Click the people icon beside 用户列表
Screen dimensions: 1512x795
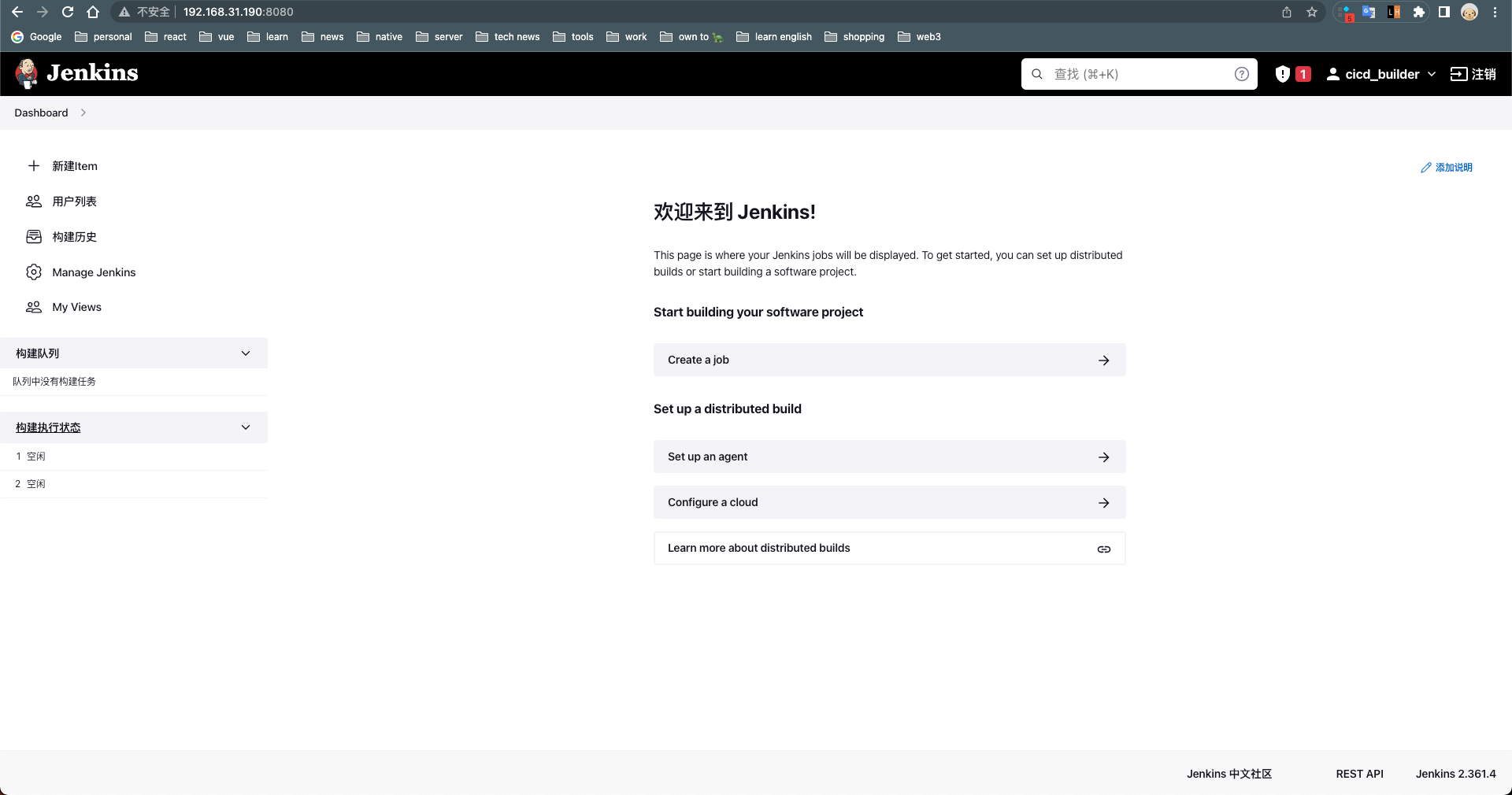(34, 202)
